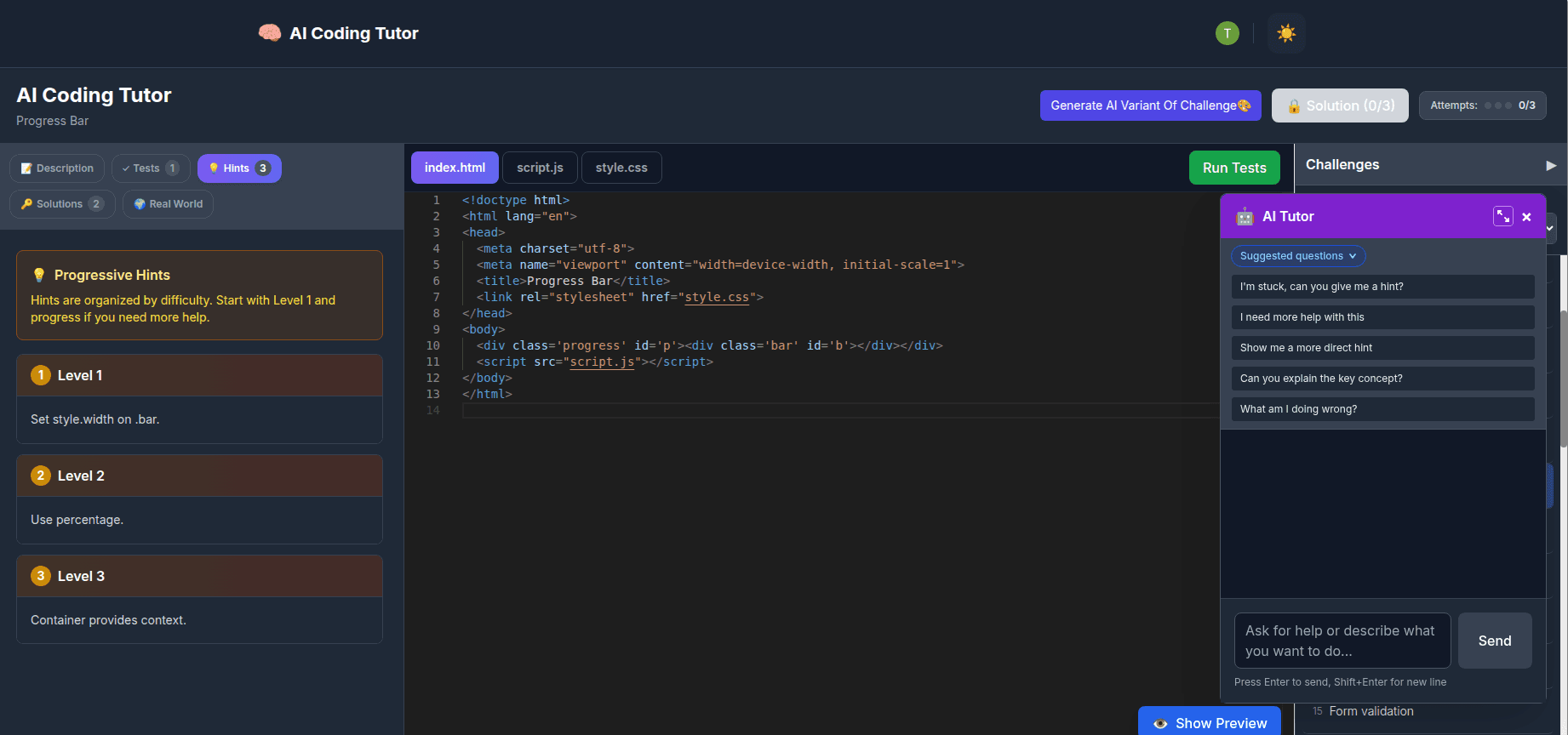Click the locked Solution (0/3) button
1568x735 pixels.
[x=1340, y=105]
